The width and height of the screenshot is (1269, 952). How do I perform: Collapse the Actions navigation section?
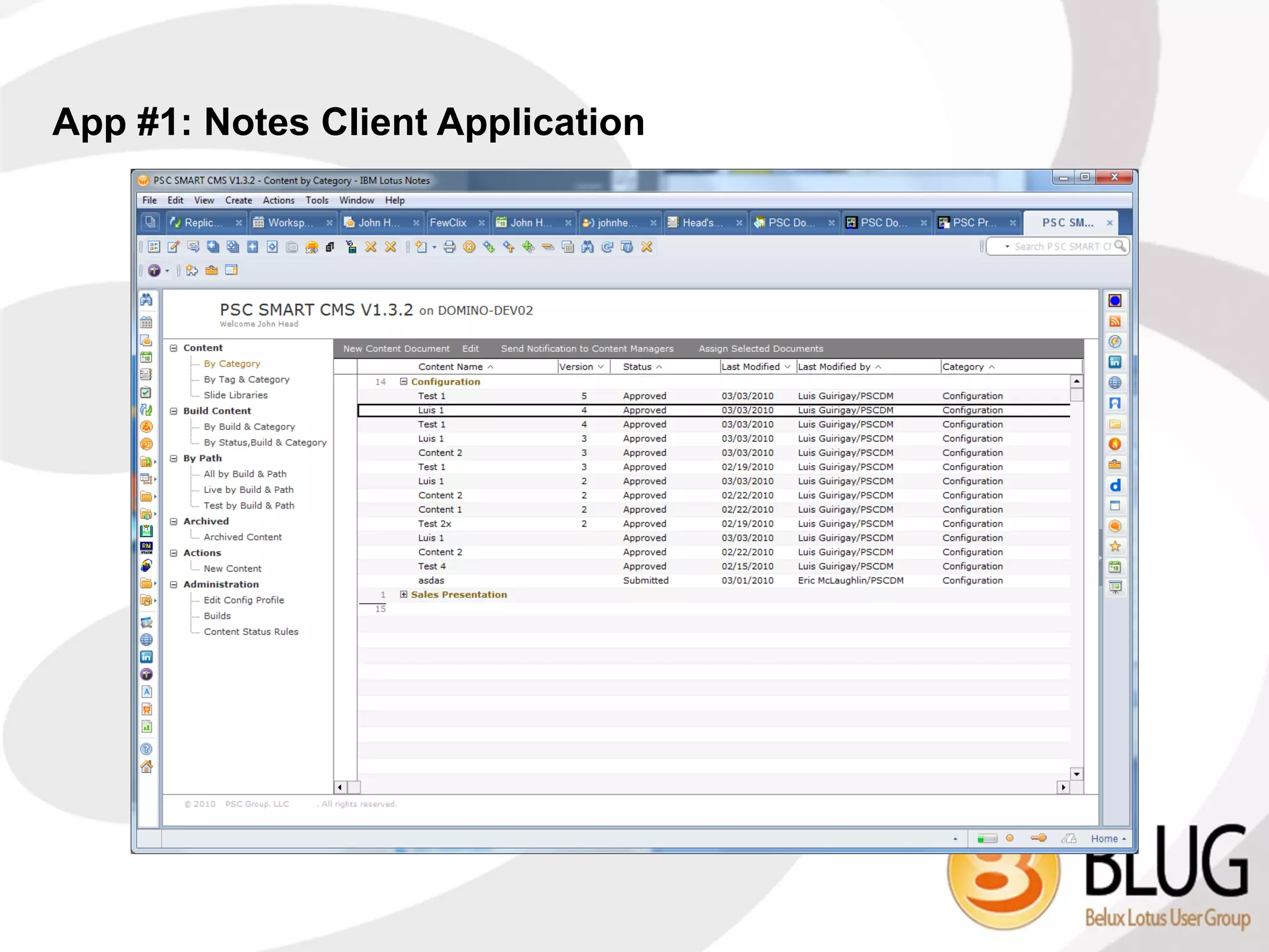pyautogui.click(x=173, y=553)
